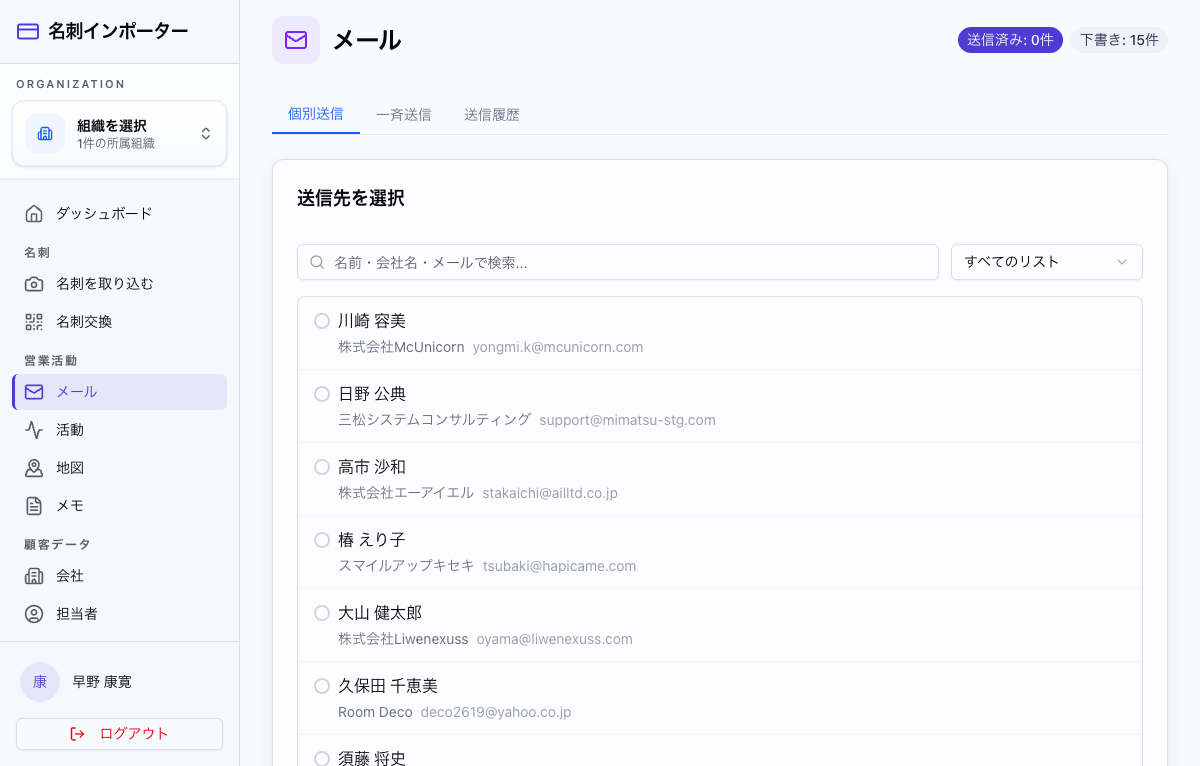Click the logout arrow icon
This screenshot has height=766, width=1200.
pos(78,734)
